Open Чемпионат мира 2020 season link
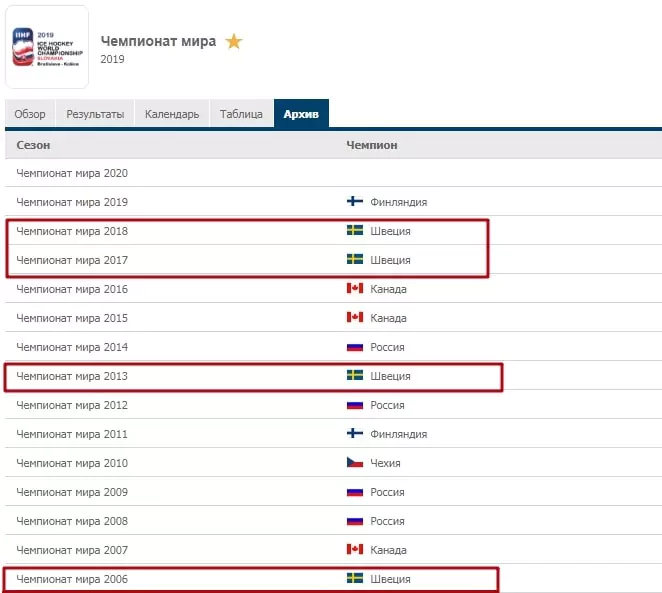The width and height of the screenshot is (662, 593). coord(72,173)
